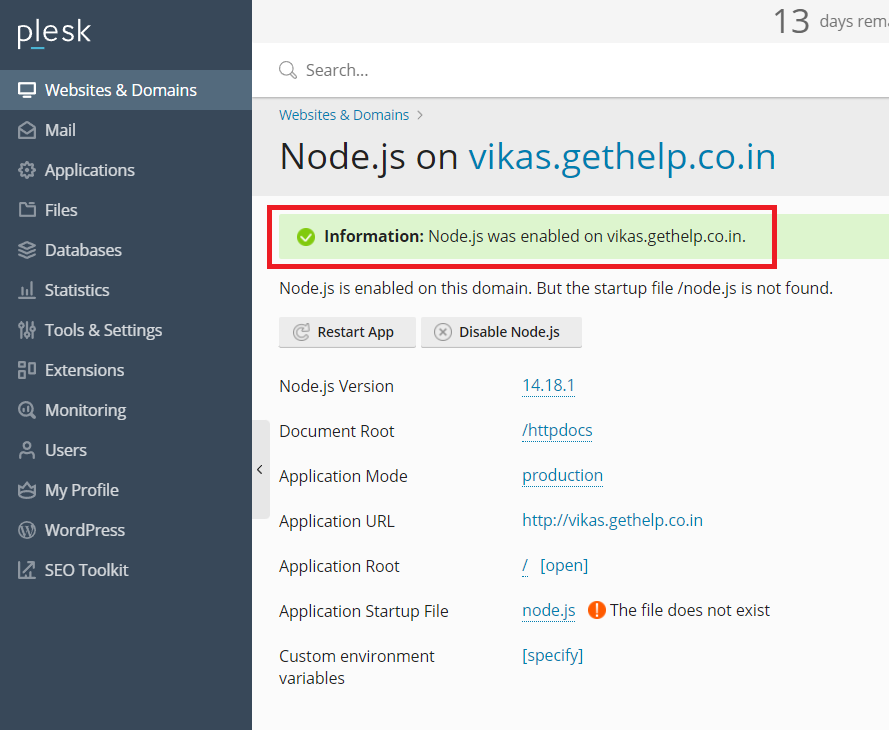Image resolution: width=889 pixels, height=730 pixels.
Task: Change the Node.js version 14.18.1
Action: tap(548, 386)
